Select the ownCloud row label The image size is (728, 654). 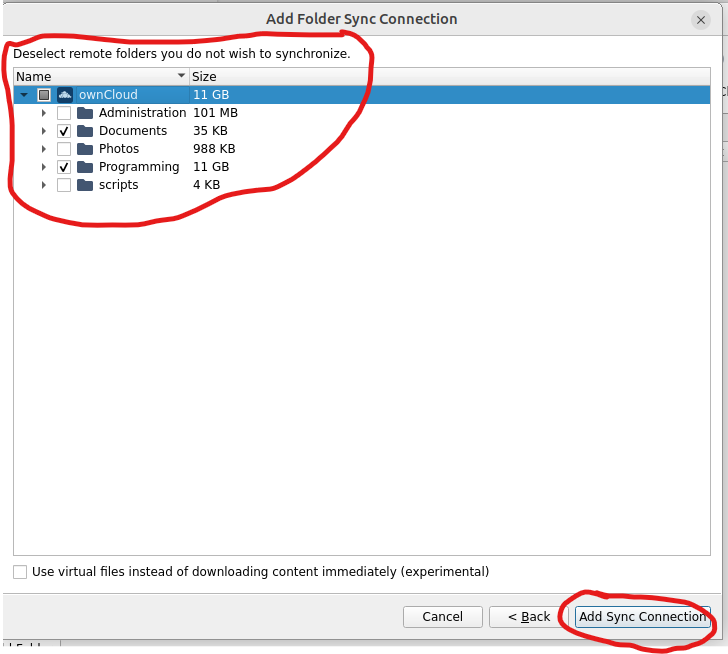pos(108,95)
